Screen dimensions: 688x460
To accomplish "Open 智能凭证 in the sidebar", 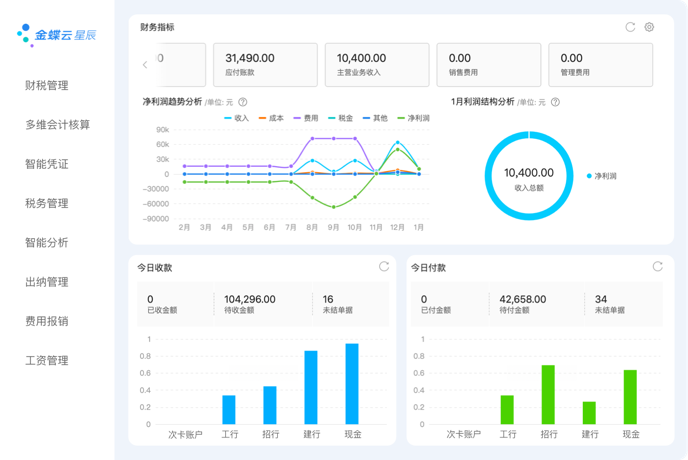I will point(47,164).
